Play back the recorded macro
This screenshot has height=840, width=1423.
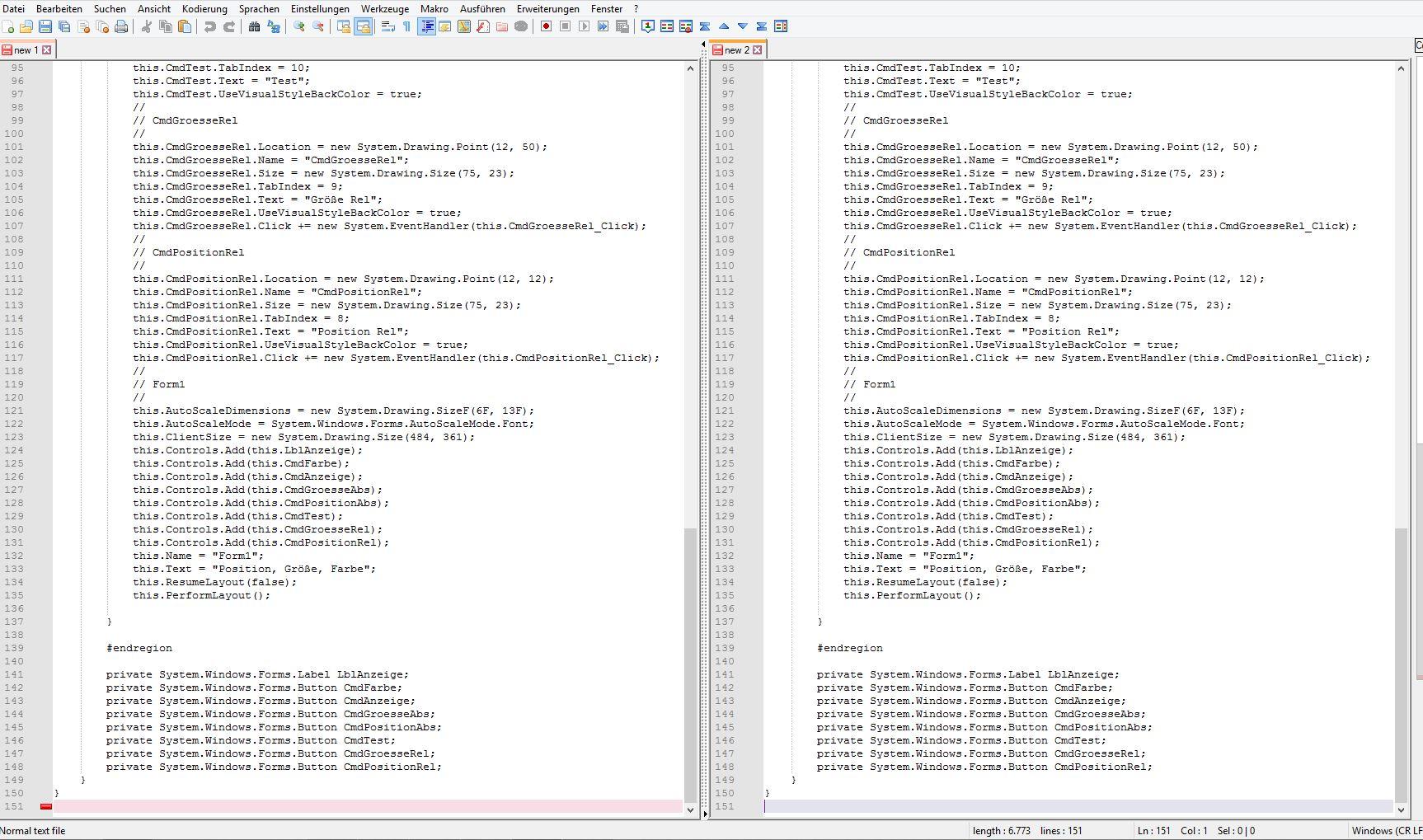[584, 26]
